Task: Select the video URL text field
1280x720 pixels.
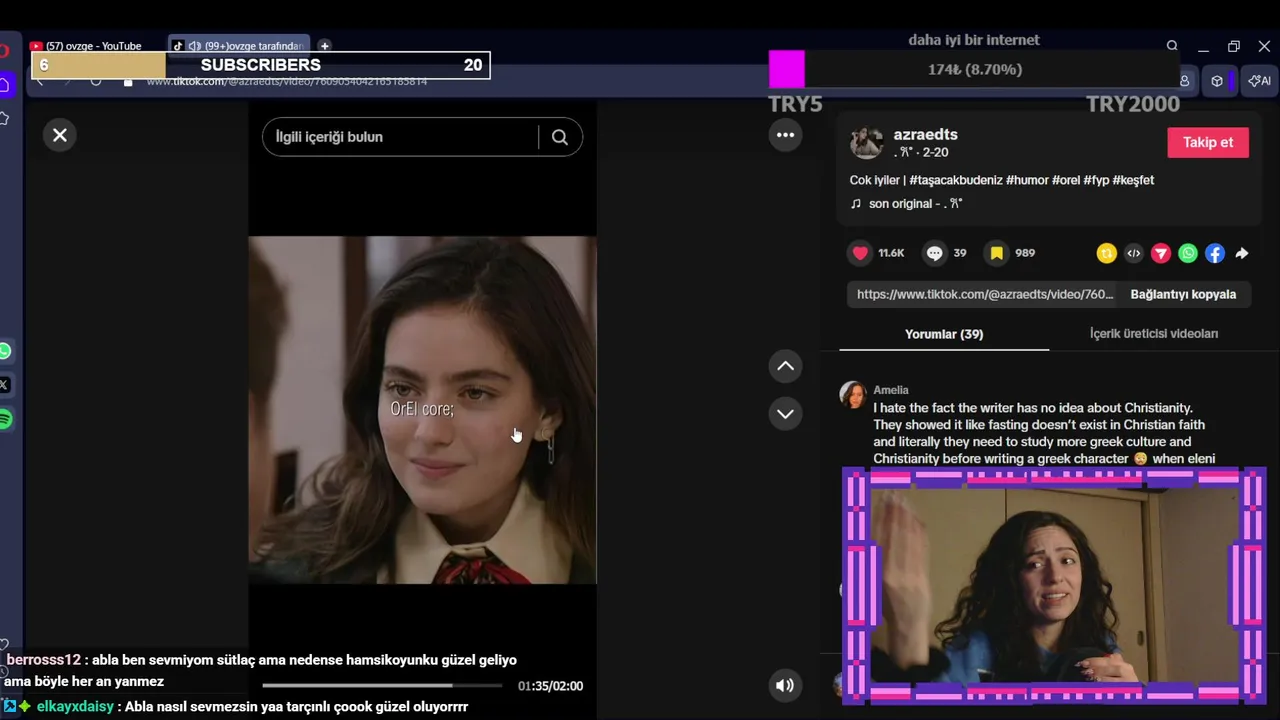Action: point(984,294)
